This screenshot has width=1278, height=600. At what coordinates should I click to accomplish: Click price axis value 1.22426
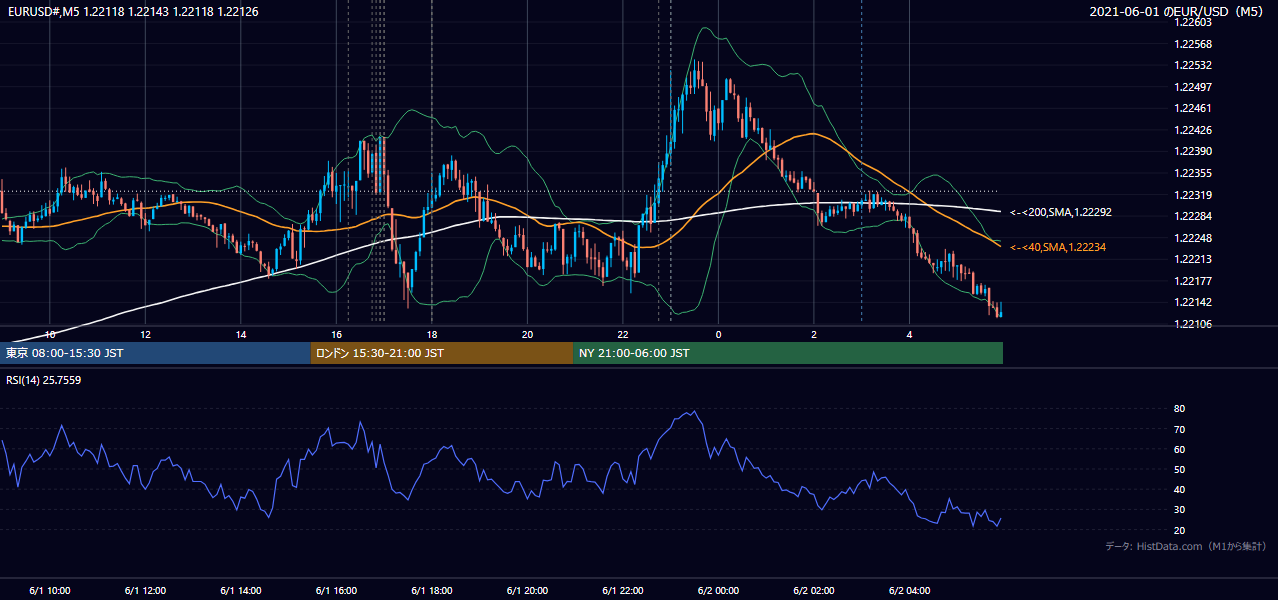click(x=1193, y=130)
